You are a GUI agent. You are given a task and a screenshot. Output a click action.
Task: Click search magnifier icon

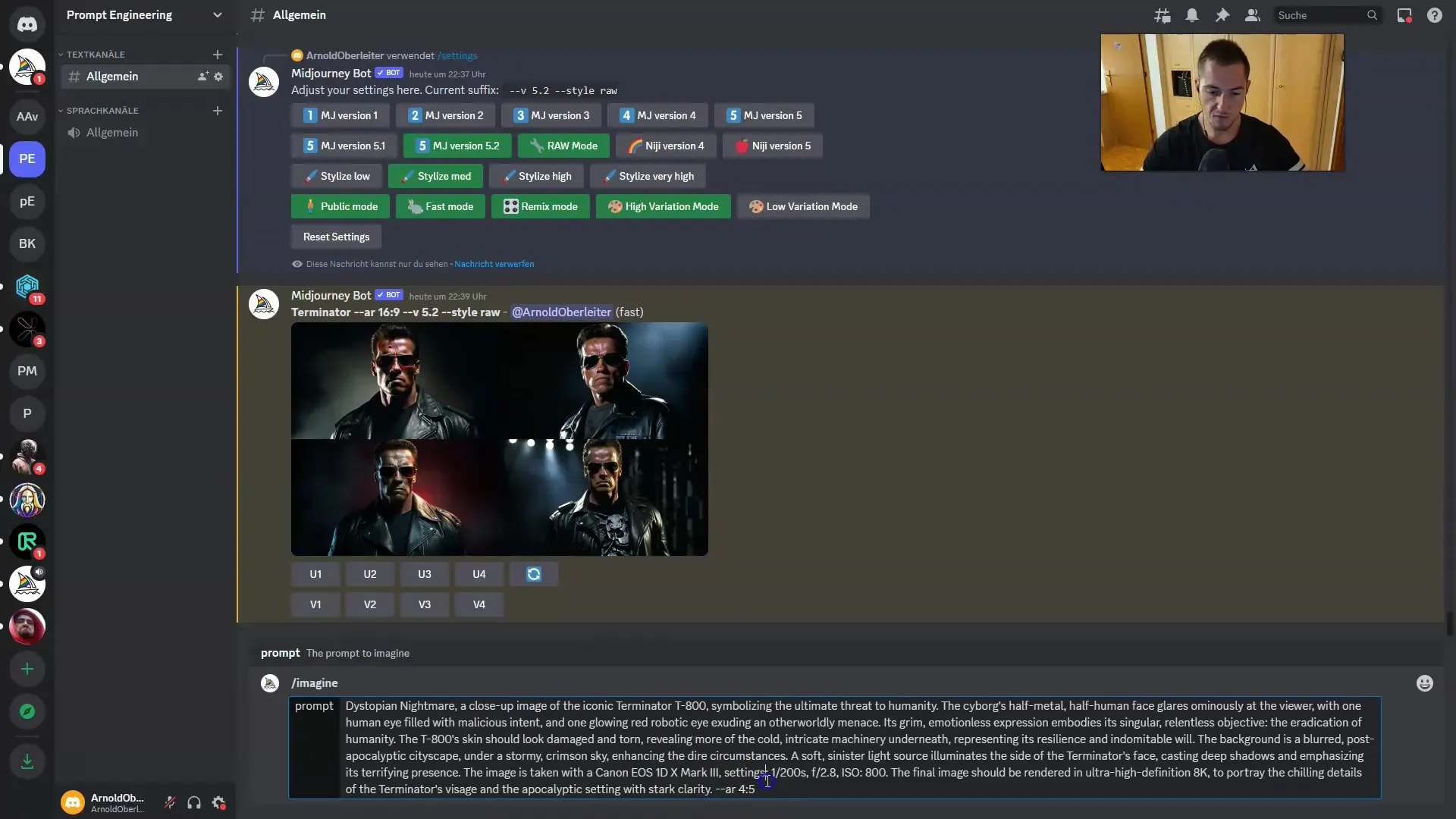1372,15
